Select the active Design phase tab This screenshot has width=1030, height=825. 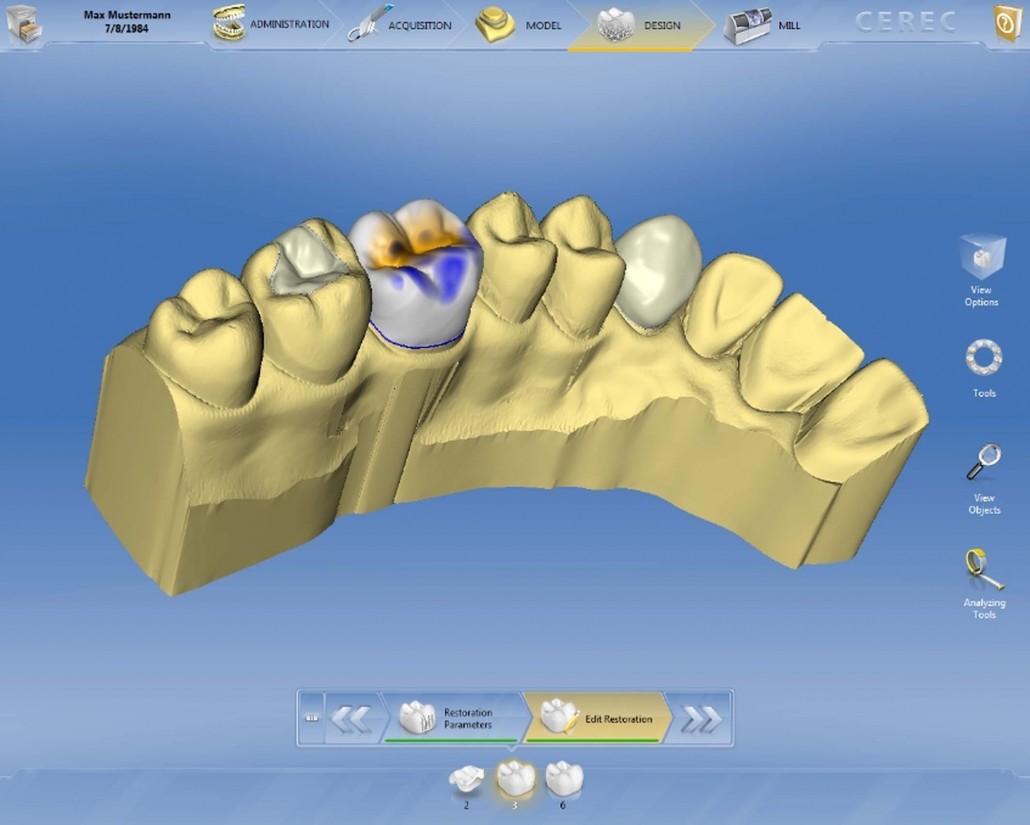coord(642,25)
